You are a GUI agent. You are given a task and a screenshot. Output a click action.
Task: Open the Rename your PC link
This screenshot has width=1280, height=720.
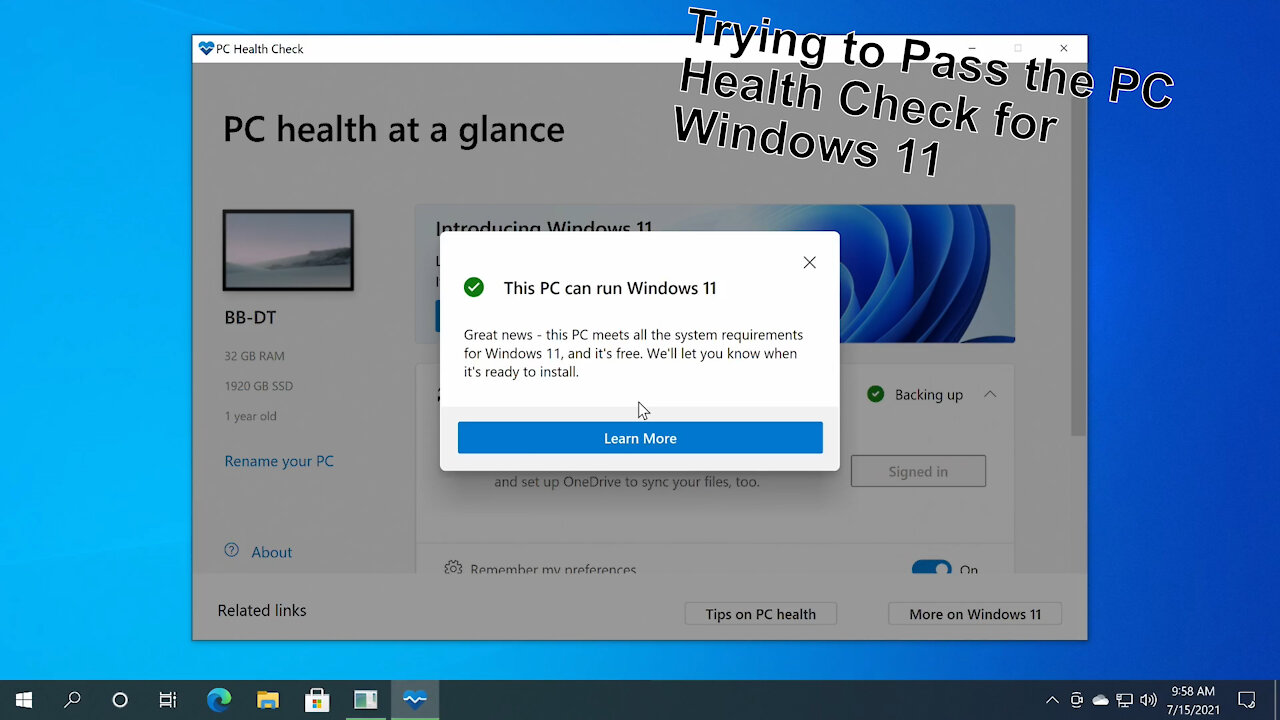click(x=279, y=461)
